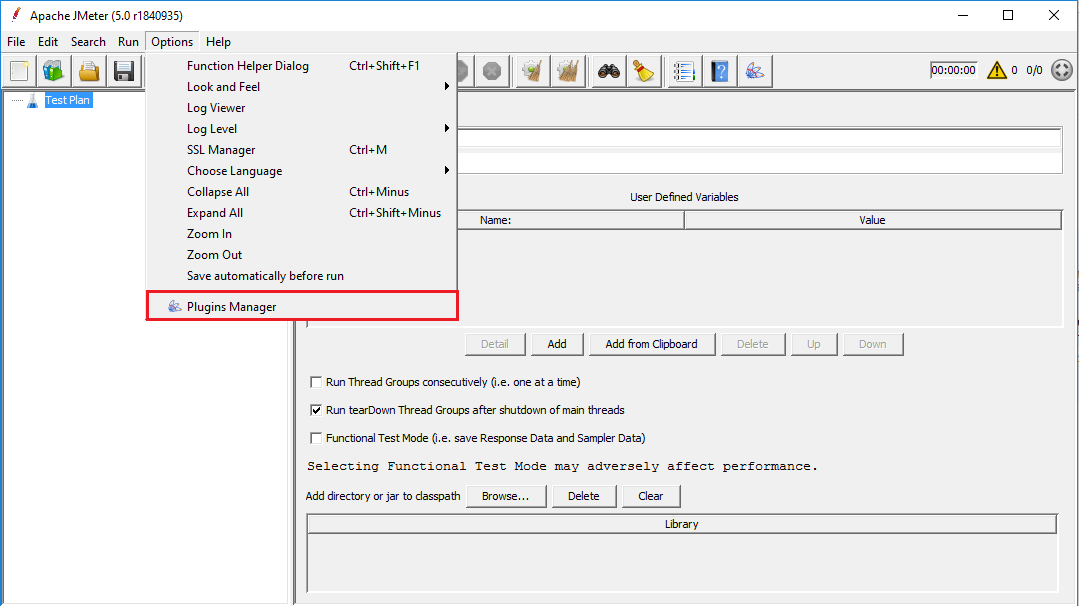Click the Open file folder icon
The image size is (1079, 606).
89,71
